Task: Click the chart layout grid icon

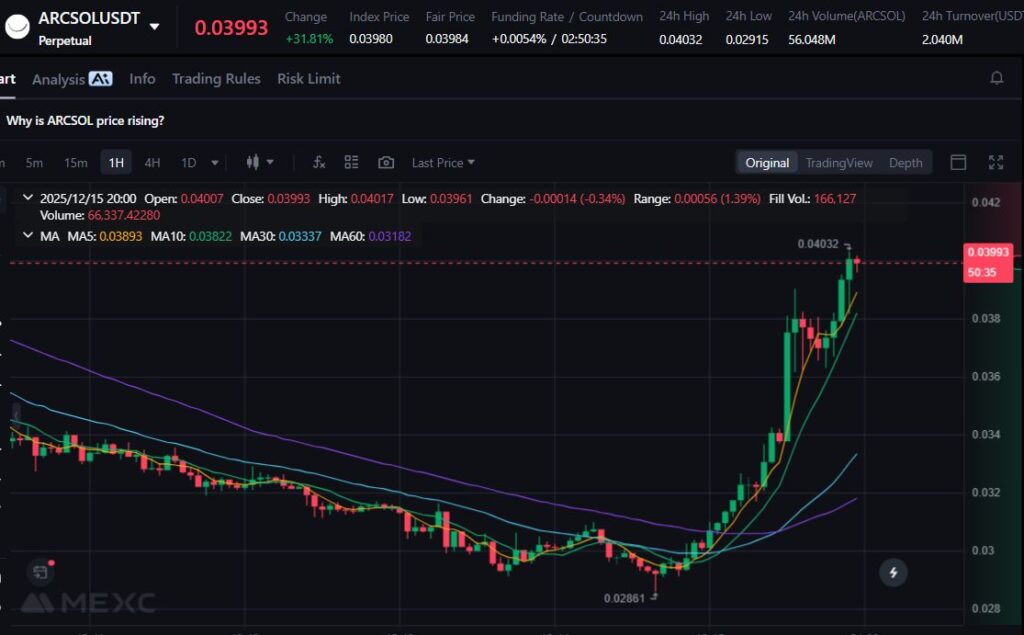Action: click(x=351, y=162)
